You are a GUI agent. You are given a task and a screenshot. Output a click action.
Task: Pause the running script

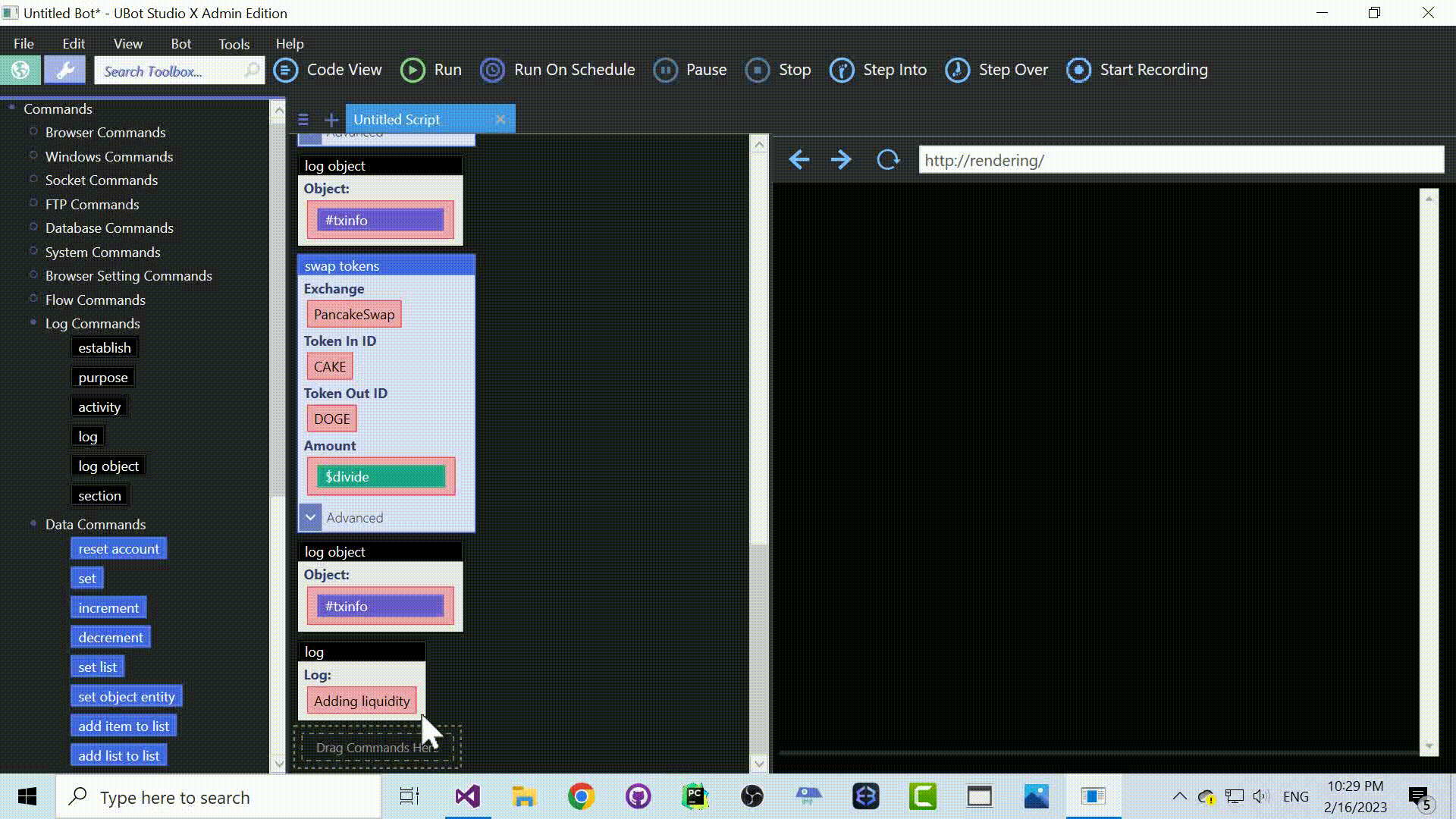(690, 70)
